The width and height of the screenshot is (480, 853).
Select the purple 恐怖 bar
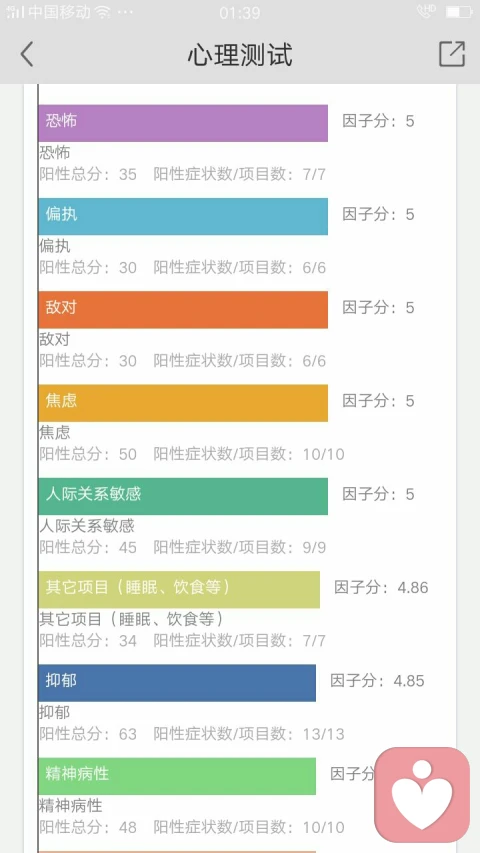[x=183, y=123]
